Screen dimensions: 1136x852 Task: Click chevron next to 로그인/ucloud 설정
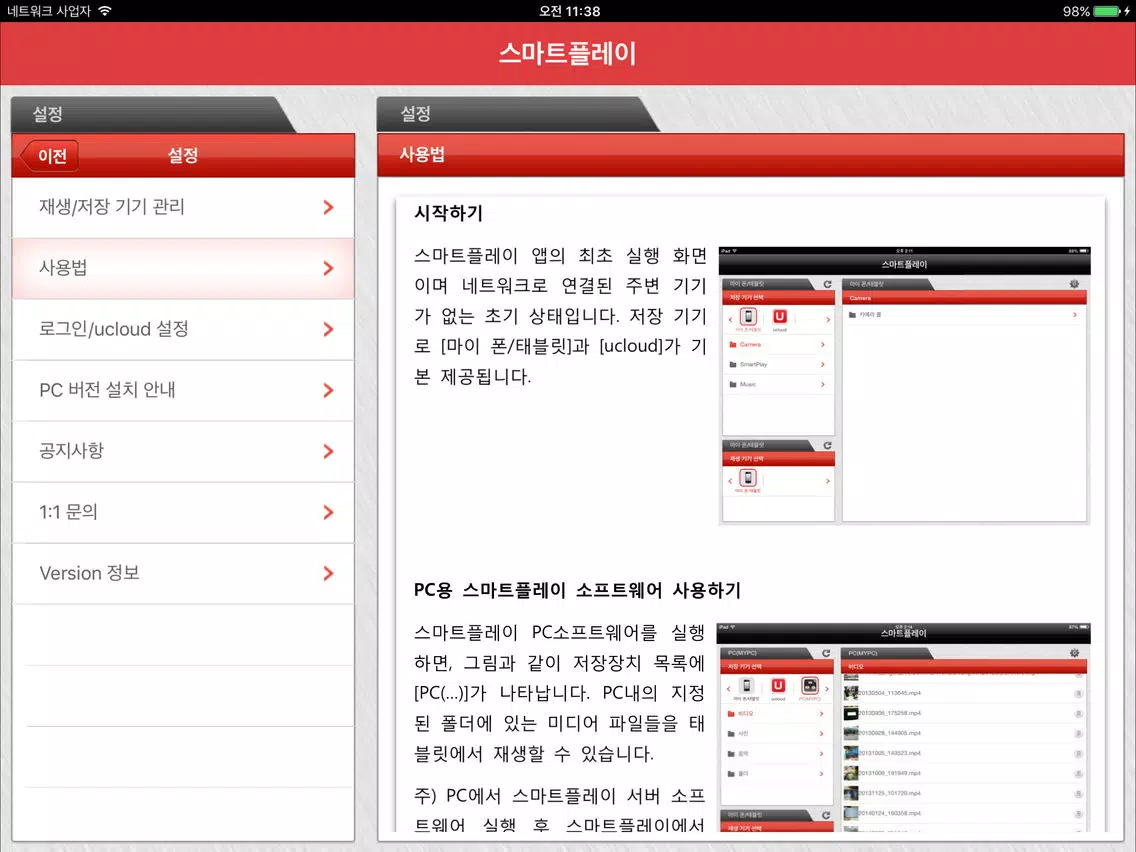point(328,329)
